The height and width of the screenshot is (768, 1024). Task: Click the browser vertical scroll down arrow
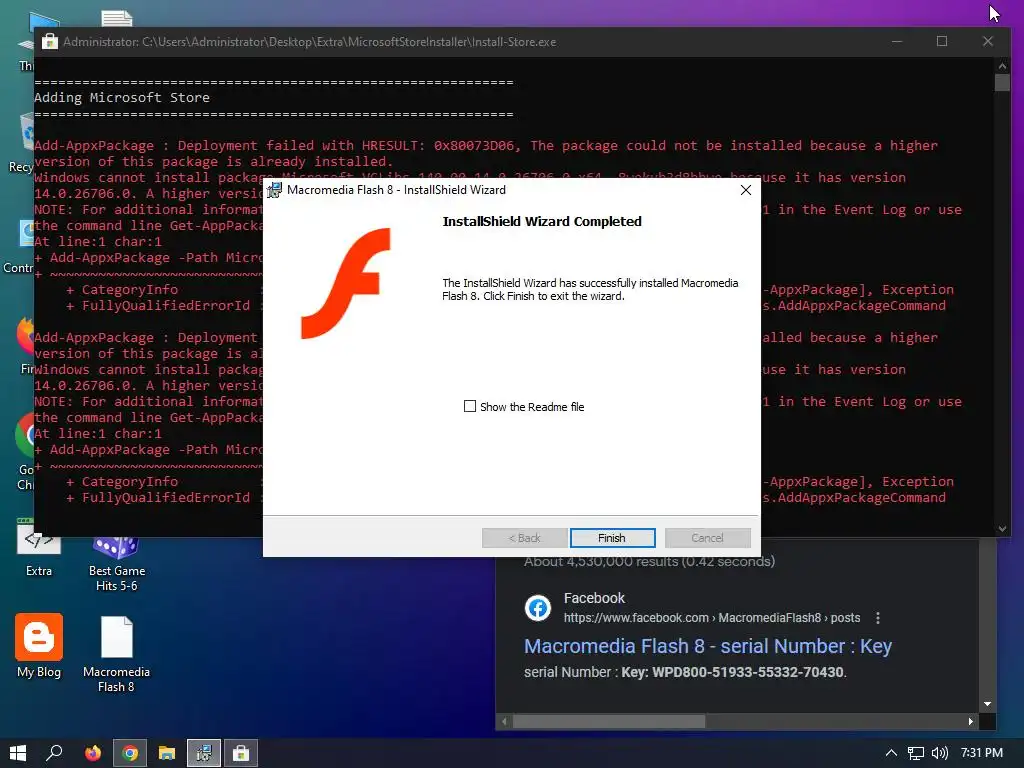987,704
